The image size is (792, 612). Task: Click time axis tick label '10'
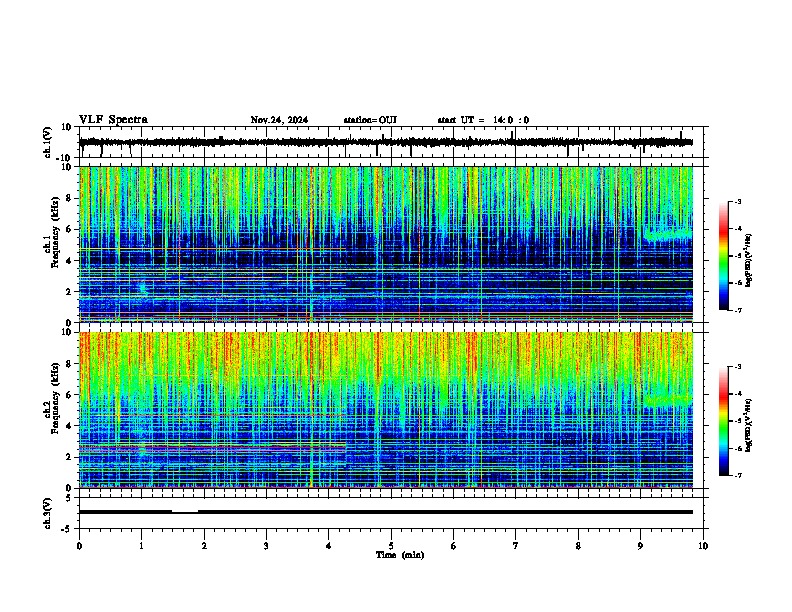tap(703, 546)
